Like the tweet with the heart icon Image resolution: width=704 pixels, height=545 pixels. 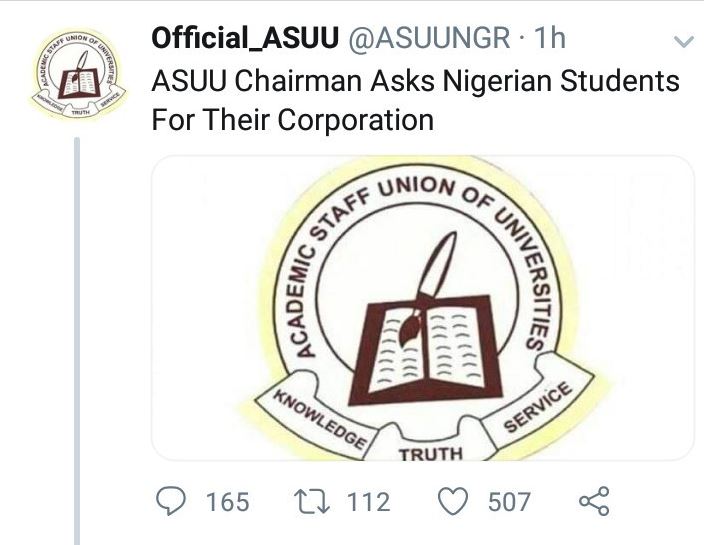click(x=455, y=501)
